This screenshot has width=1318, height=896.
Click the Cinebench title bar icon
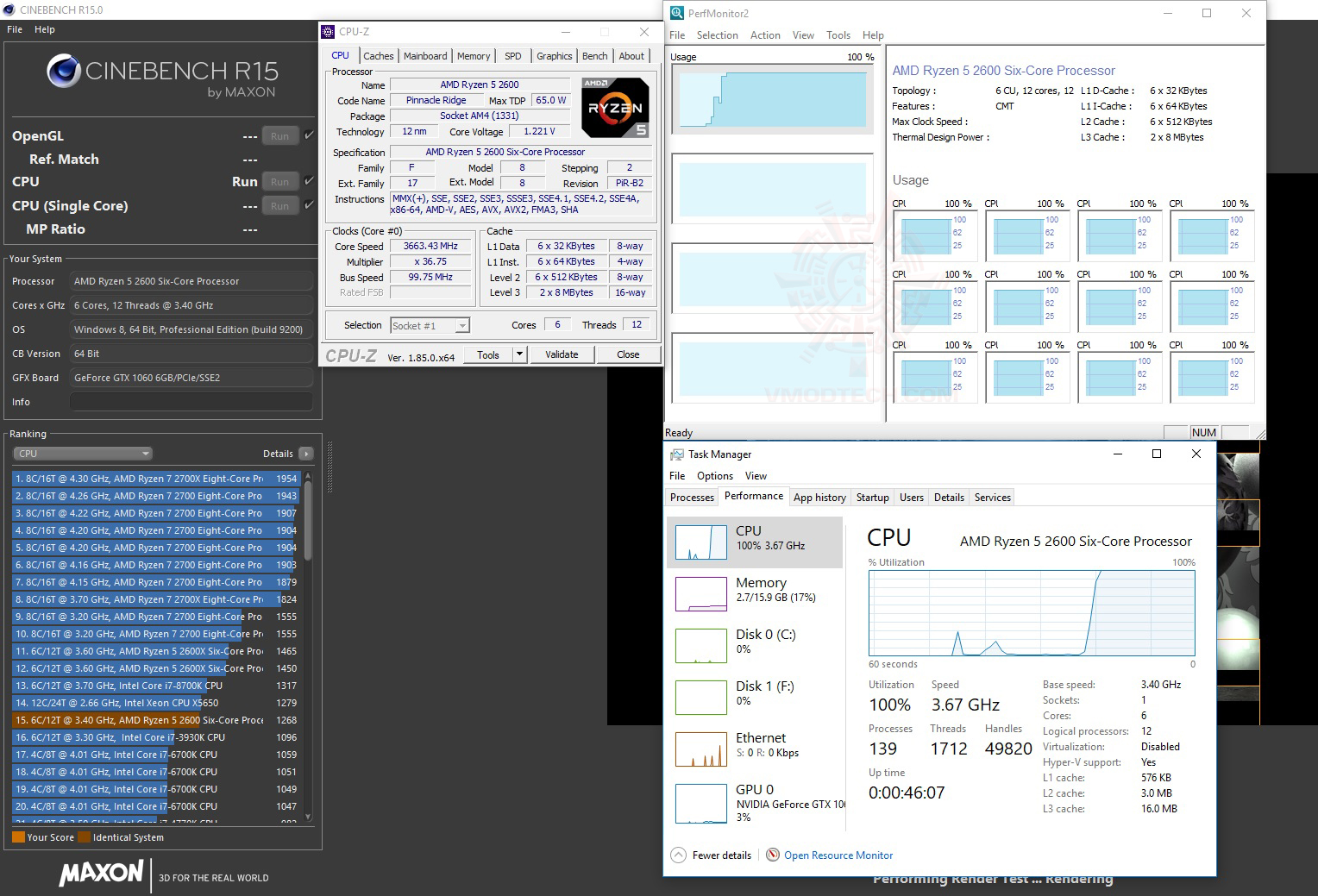coord(9,9)
